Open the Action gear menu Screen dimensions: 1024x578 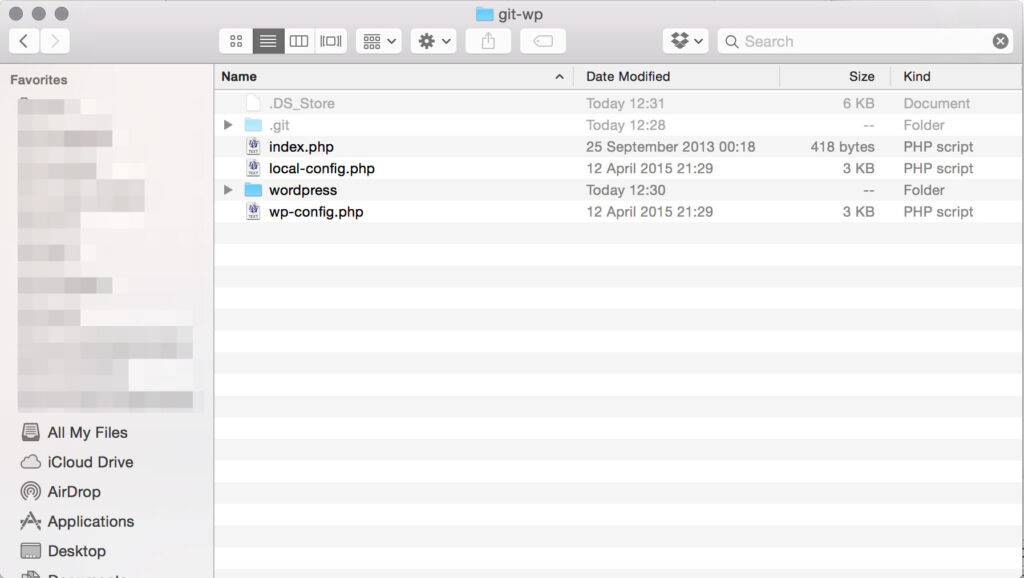click(x=434, y=41)
